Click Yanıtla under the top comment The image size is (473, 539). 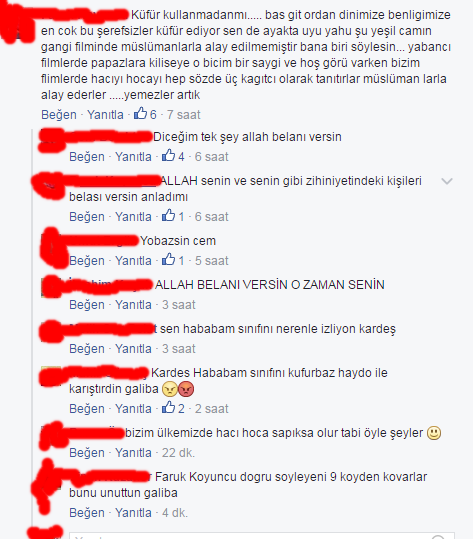(x=105, y=114)
